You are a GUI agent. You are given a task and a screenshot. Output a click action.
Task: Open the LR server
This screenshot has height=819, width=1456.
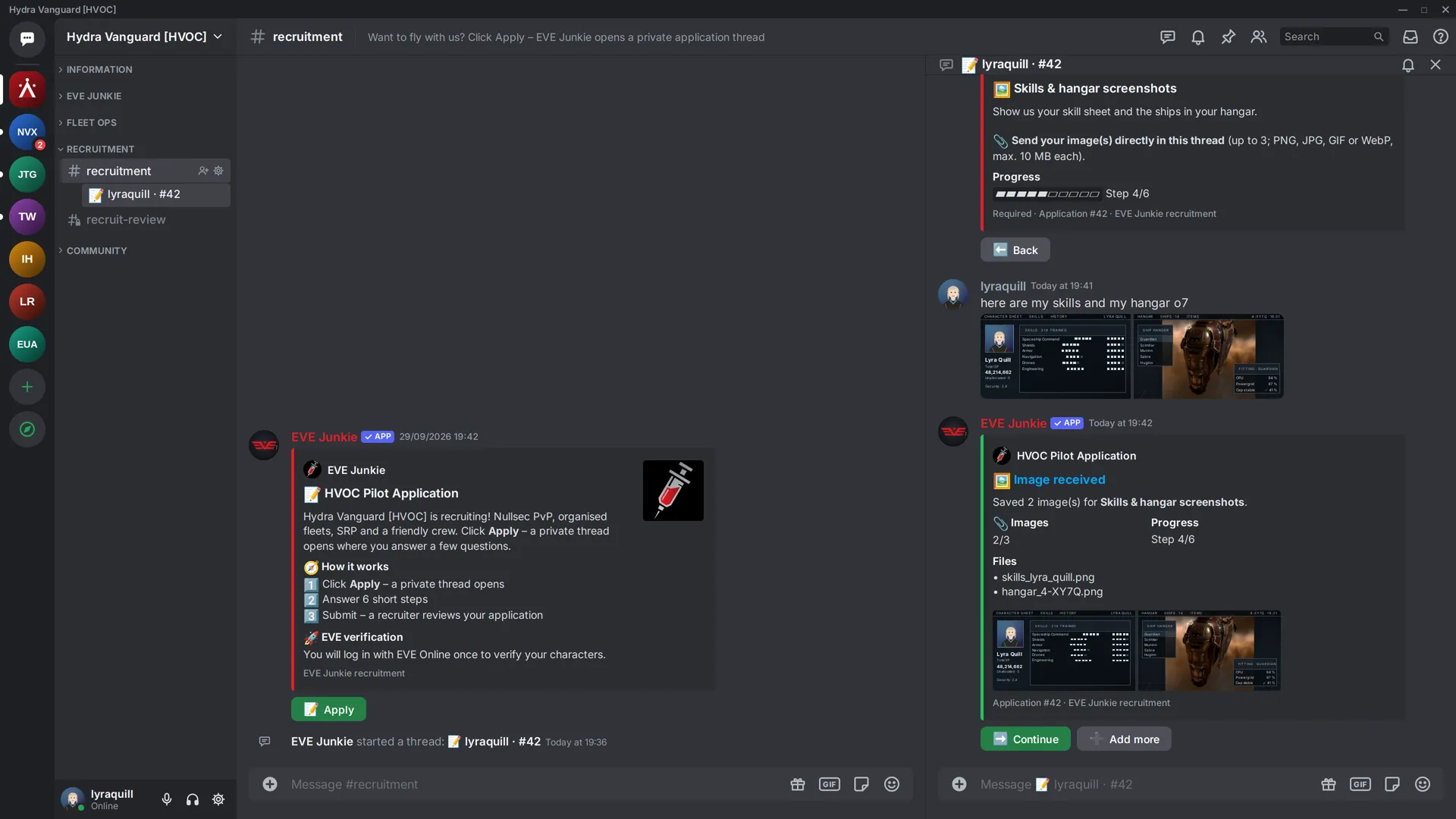[x=27, y=302]
